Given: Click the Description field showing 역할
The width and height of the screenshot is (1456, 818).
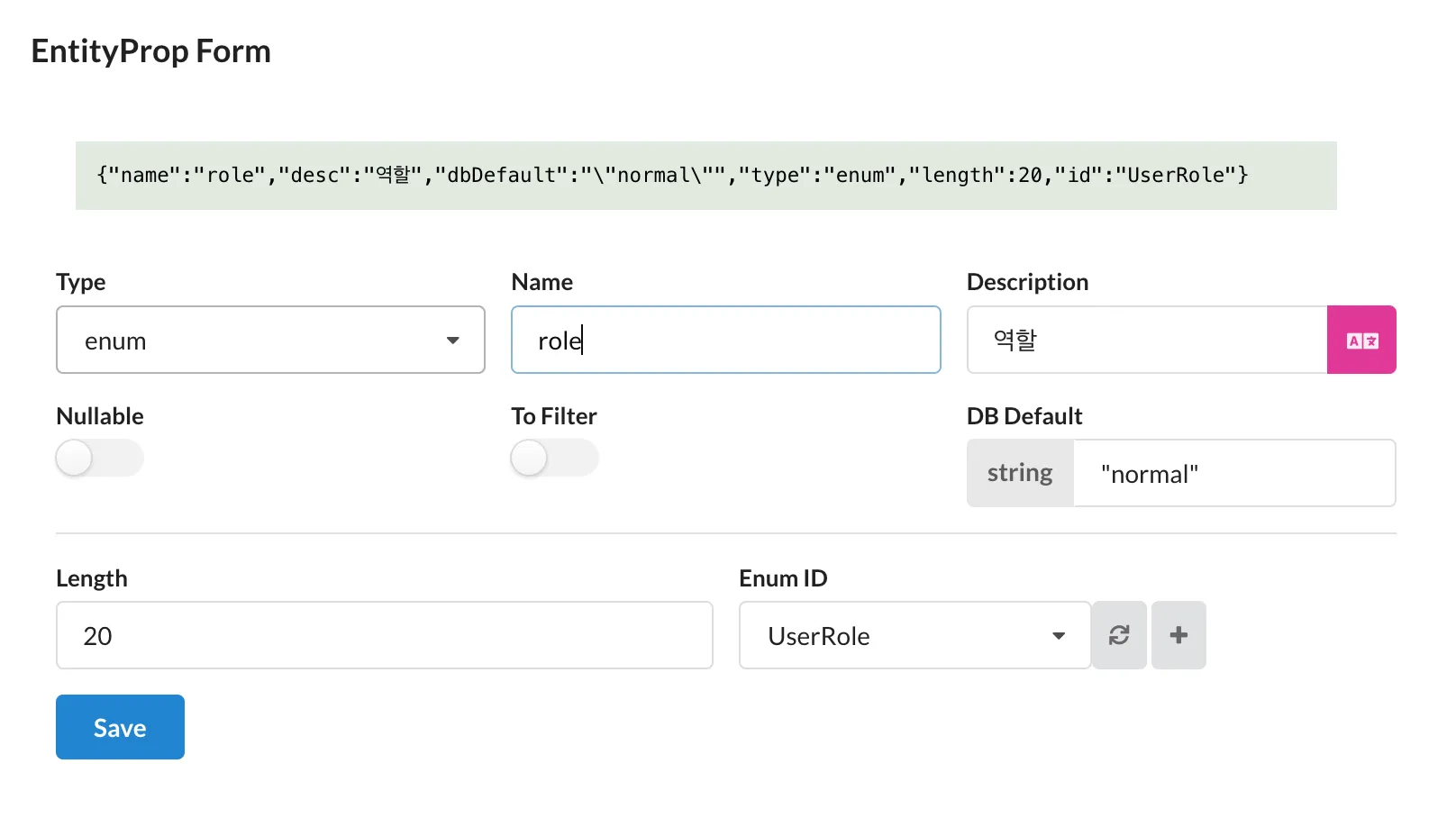Looking at the screenshot, I should (1144, 340).
